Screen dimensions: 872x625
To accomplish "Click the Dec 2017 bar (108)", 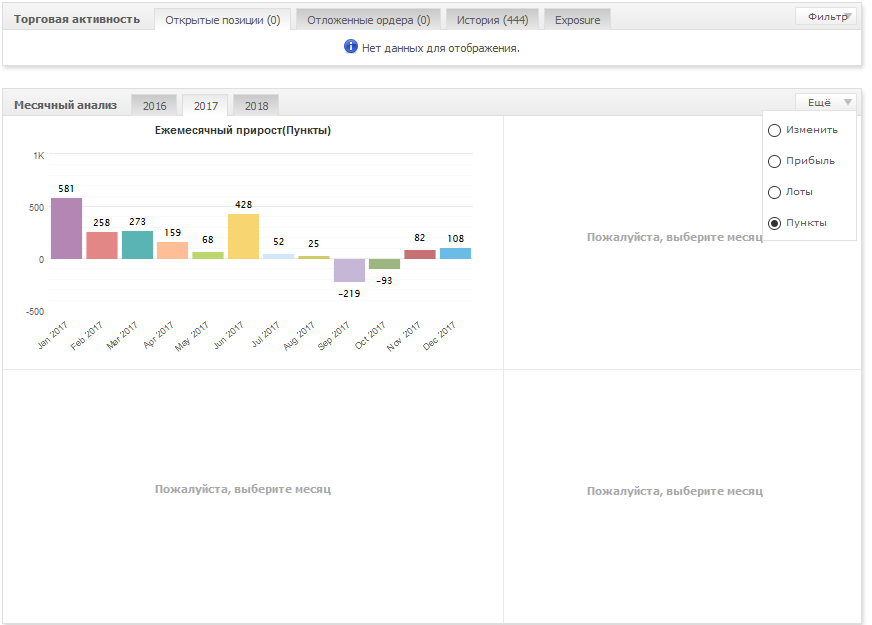I will click(455, 254).
